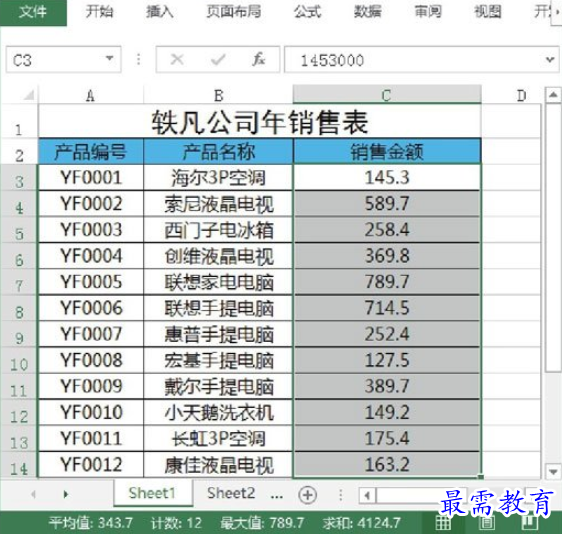Image resolution: width=562 pixels, height=534 pixels.
Task: Click the 销售金额 header cell
Action: [x=387, y=152]
